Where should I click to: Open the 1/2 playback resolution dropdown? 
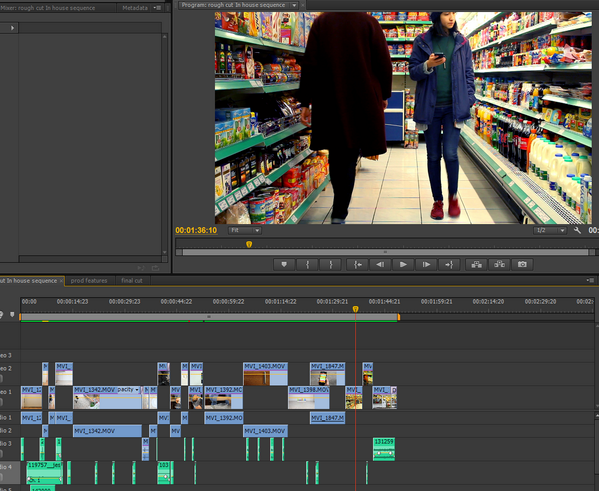[550, 230]
